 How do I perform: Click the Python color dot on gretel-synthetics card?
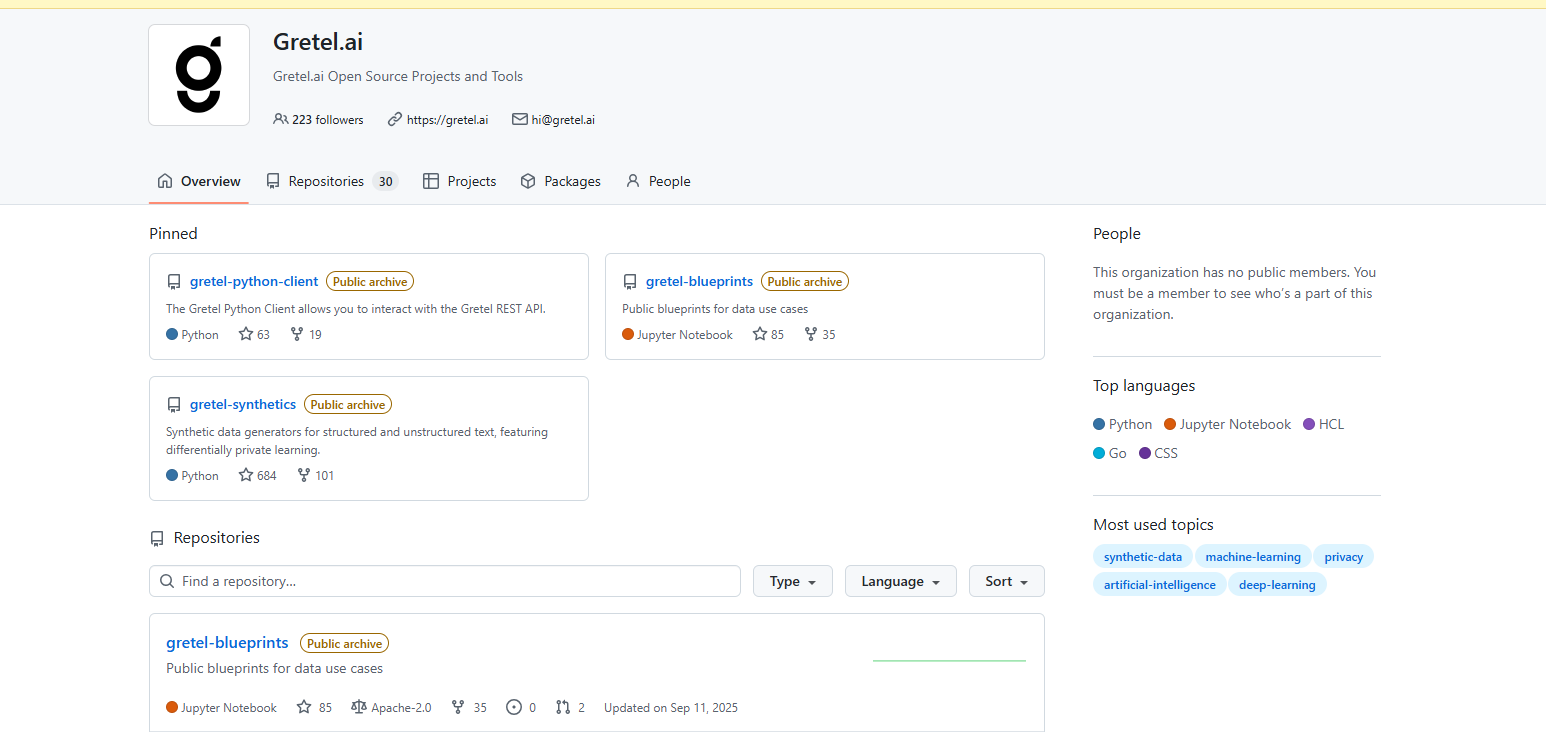point(172,475)
